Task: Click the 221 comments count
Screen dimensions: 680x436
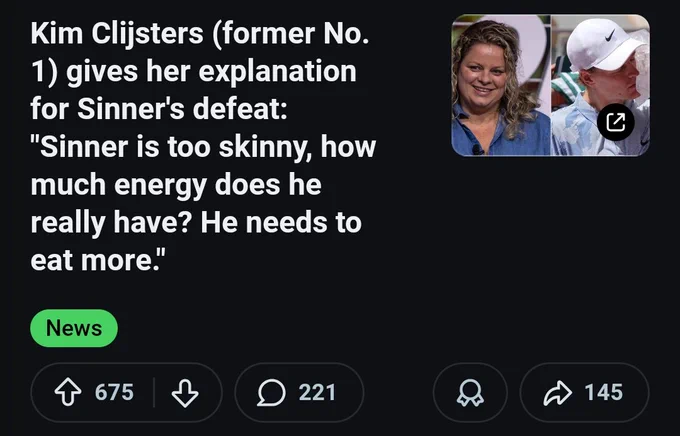Action: 317,392
